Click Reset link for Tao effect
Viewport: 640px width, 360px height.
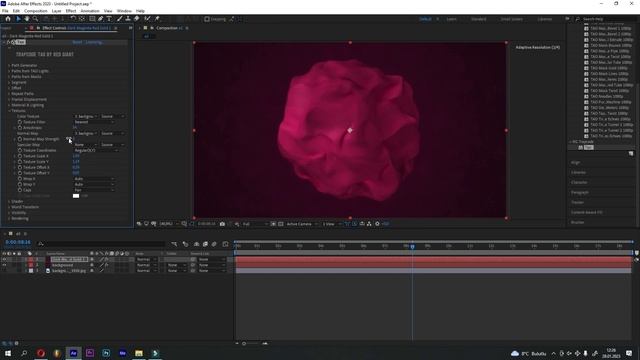(x=77, y=42)
